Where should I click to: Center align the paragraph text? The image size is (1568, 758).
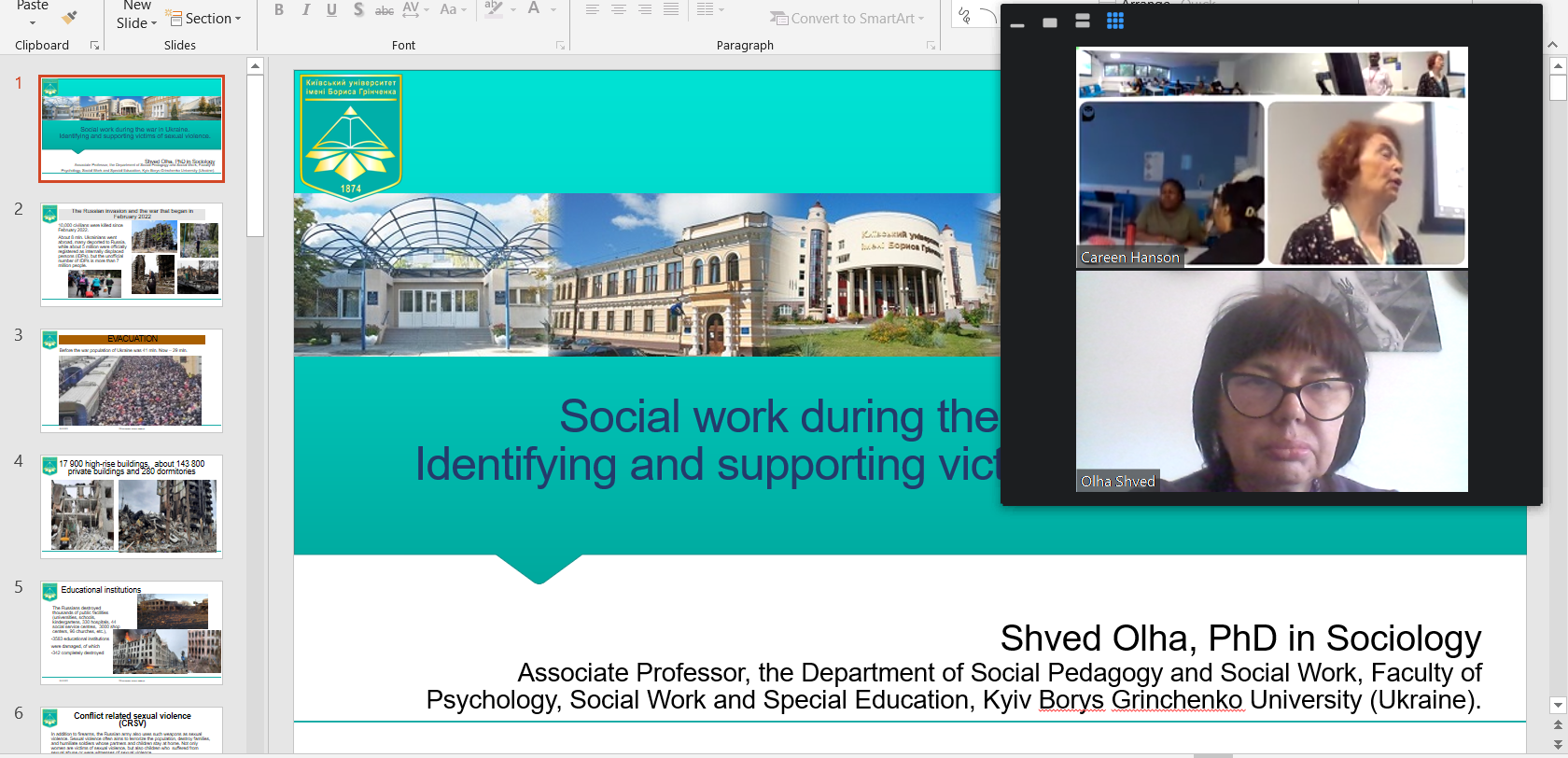click(x=618, y=10)
